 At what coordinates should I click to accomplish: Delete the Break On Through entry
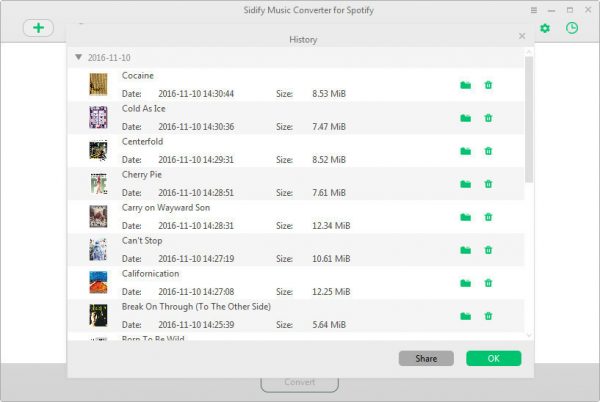pyautogui.click(x=488, y=316)
